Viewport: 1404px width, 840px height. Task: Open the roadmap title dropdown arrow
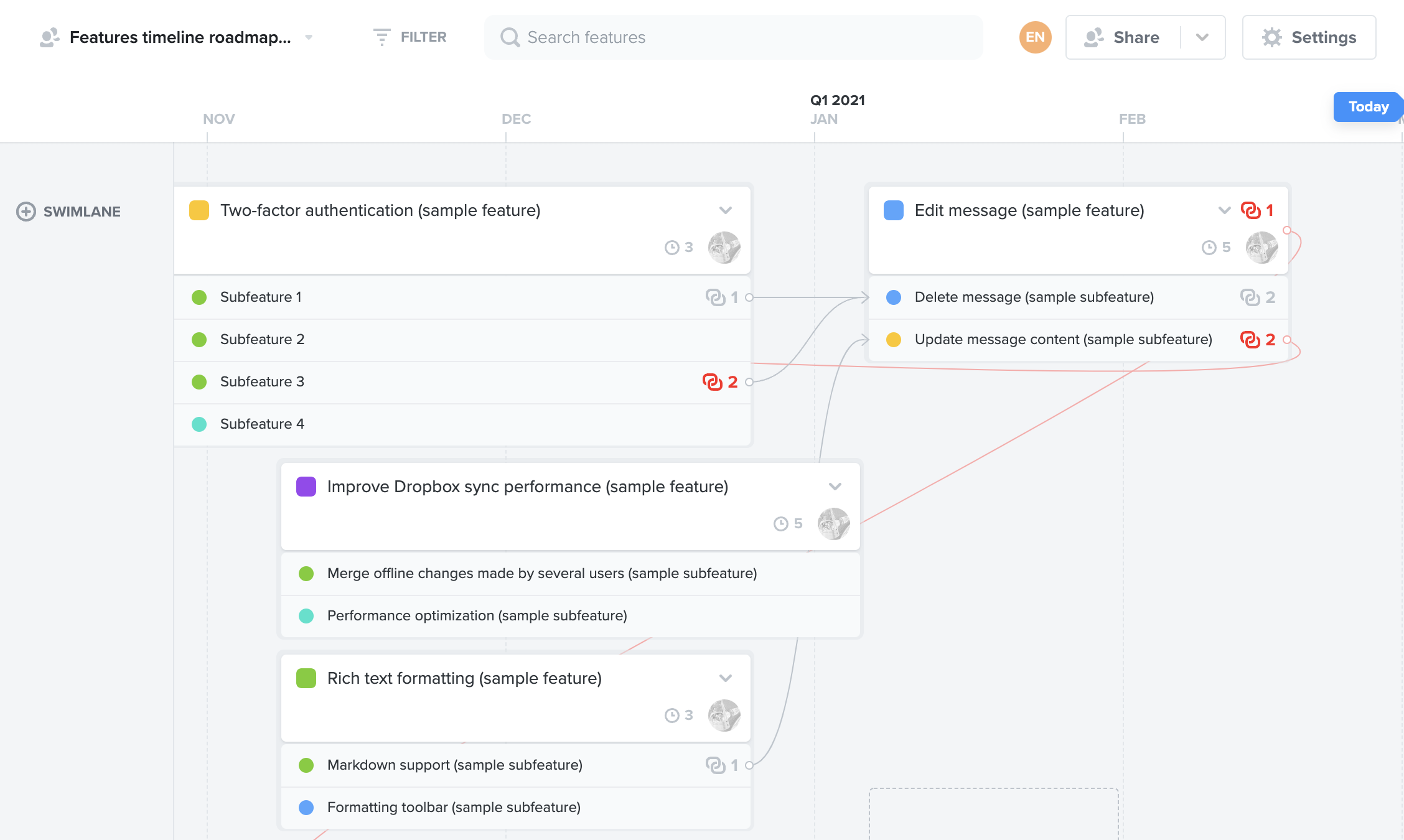[x=309, y=37]
